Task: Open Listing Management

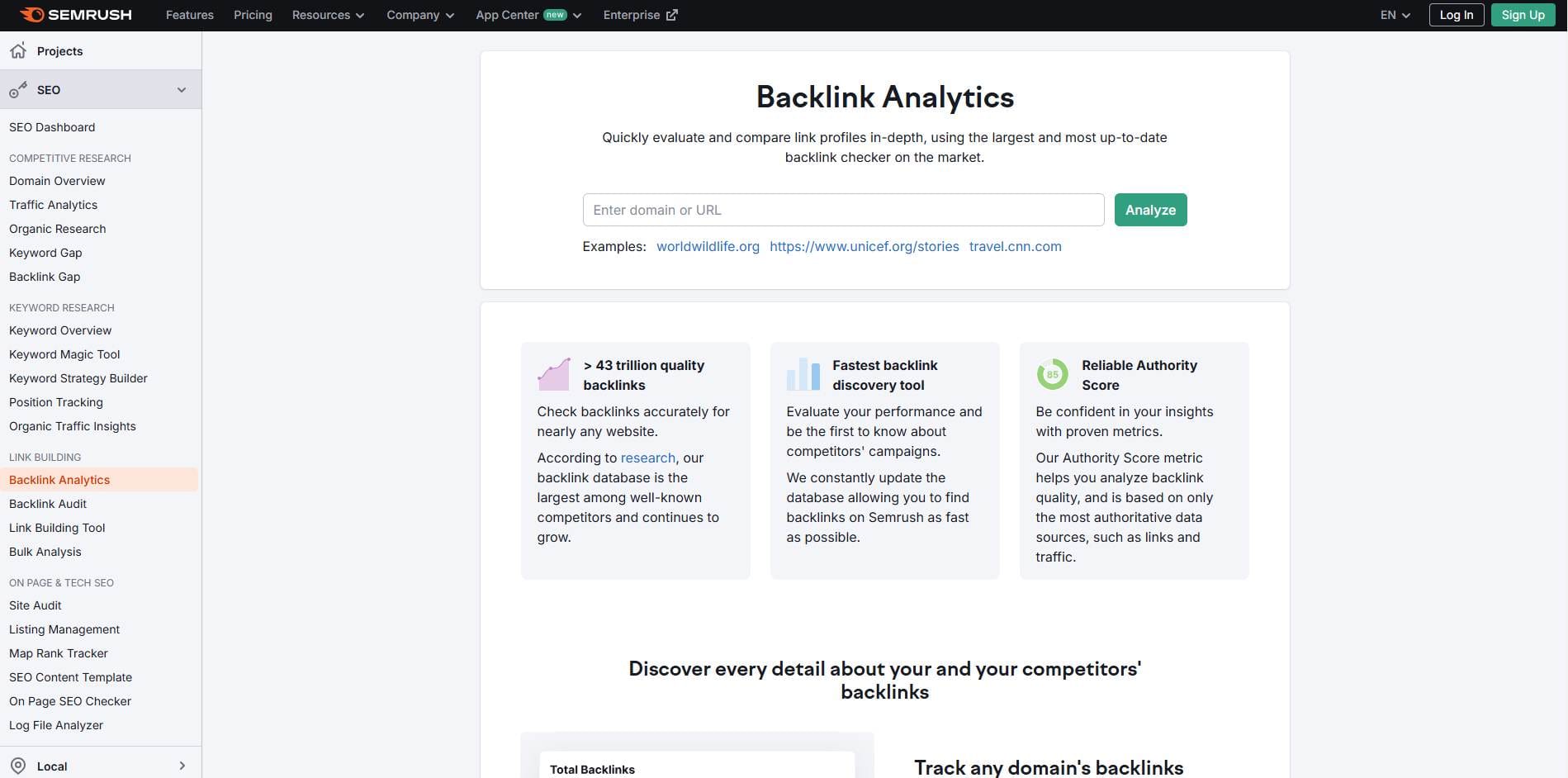Action: coord(64,629)
